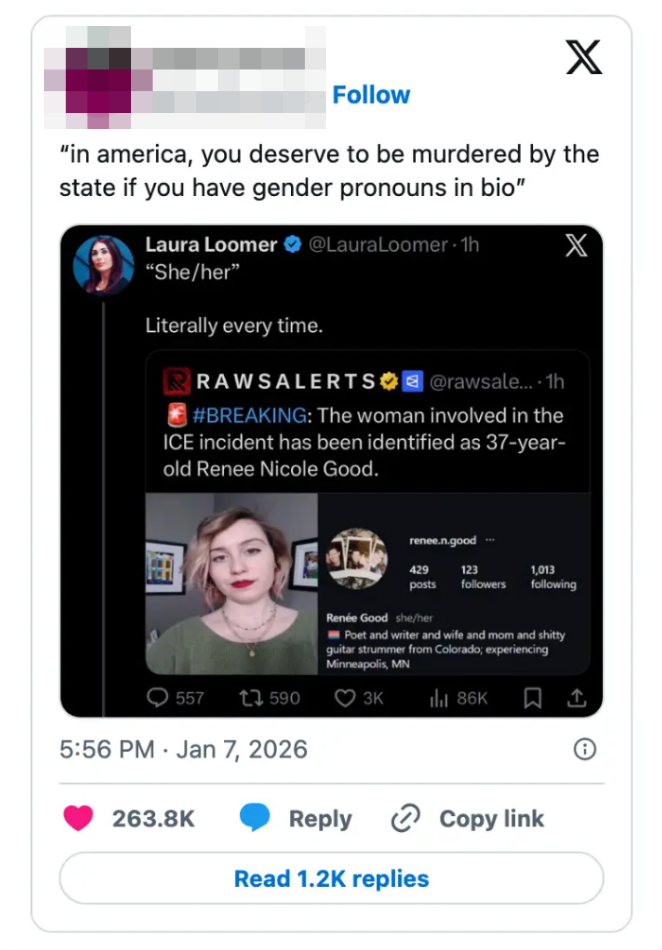Click the Follow button
Screen dimensions: 662x950
point(371,95)
